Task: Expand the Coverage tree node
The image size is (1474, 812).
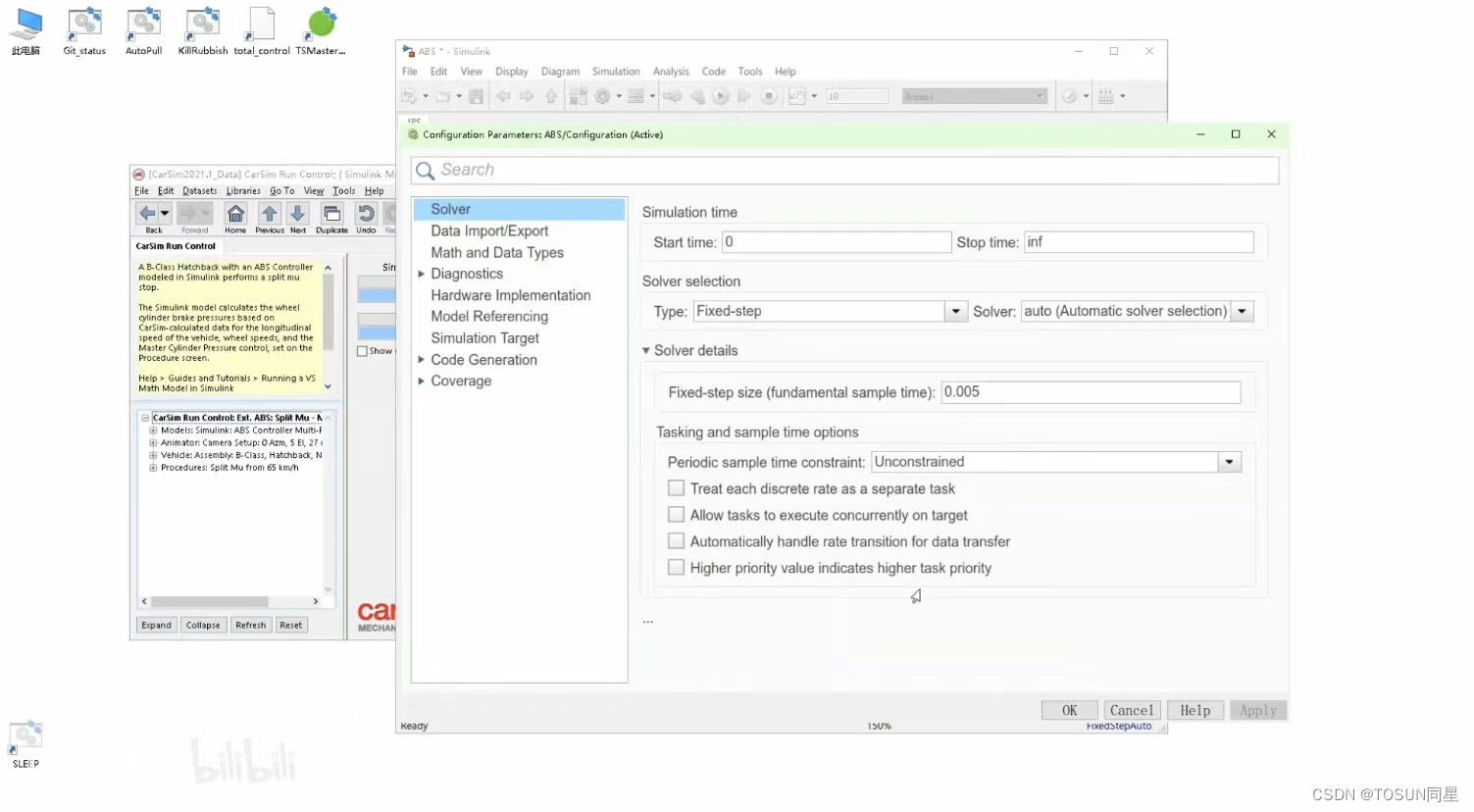Action: (x=422, y=381)
